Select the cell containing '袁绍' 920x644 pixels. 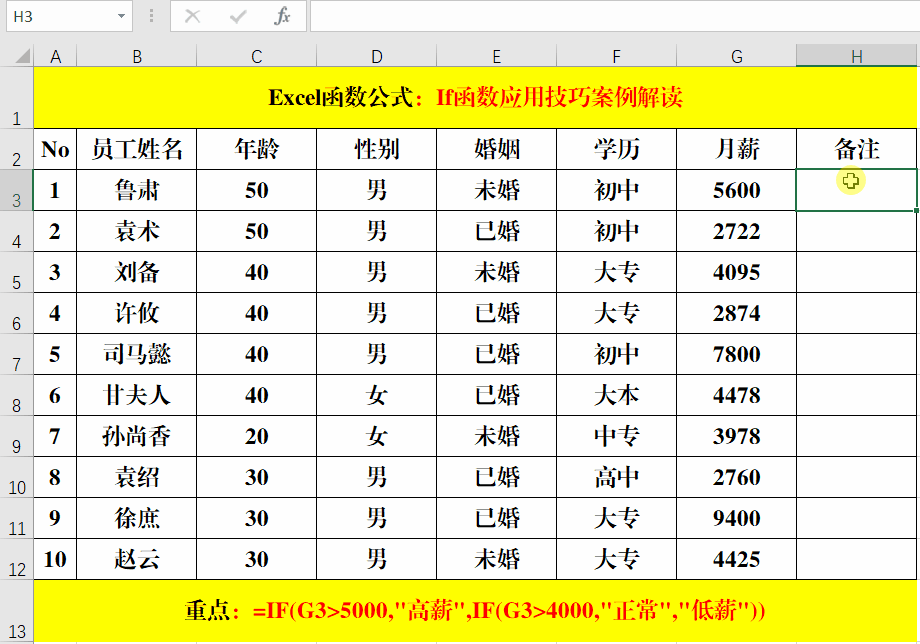point(137,477)
